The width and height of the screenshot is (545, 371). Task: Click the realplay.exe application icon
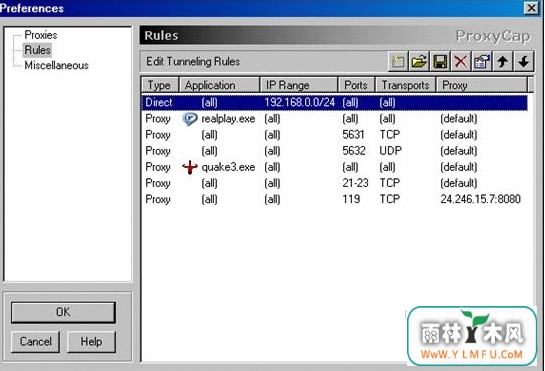pos(190,119)
